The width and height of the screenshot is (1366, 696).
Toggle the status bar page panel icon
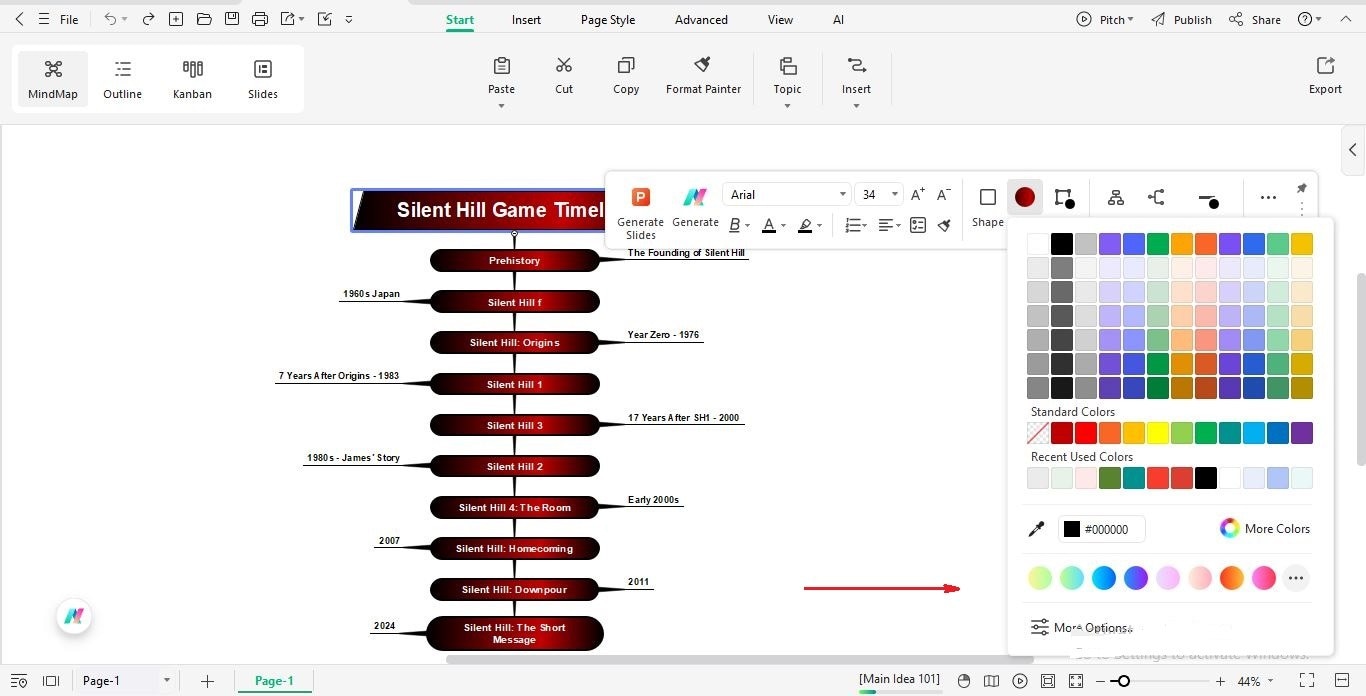coord(51,681)
